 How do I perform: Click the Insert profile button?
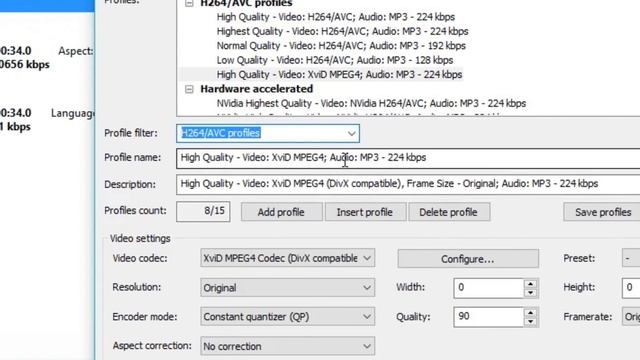click(x=365, y=212)
